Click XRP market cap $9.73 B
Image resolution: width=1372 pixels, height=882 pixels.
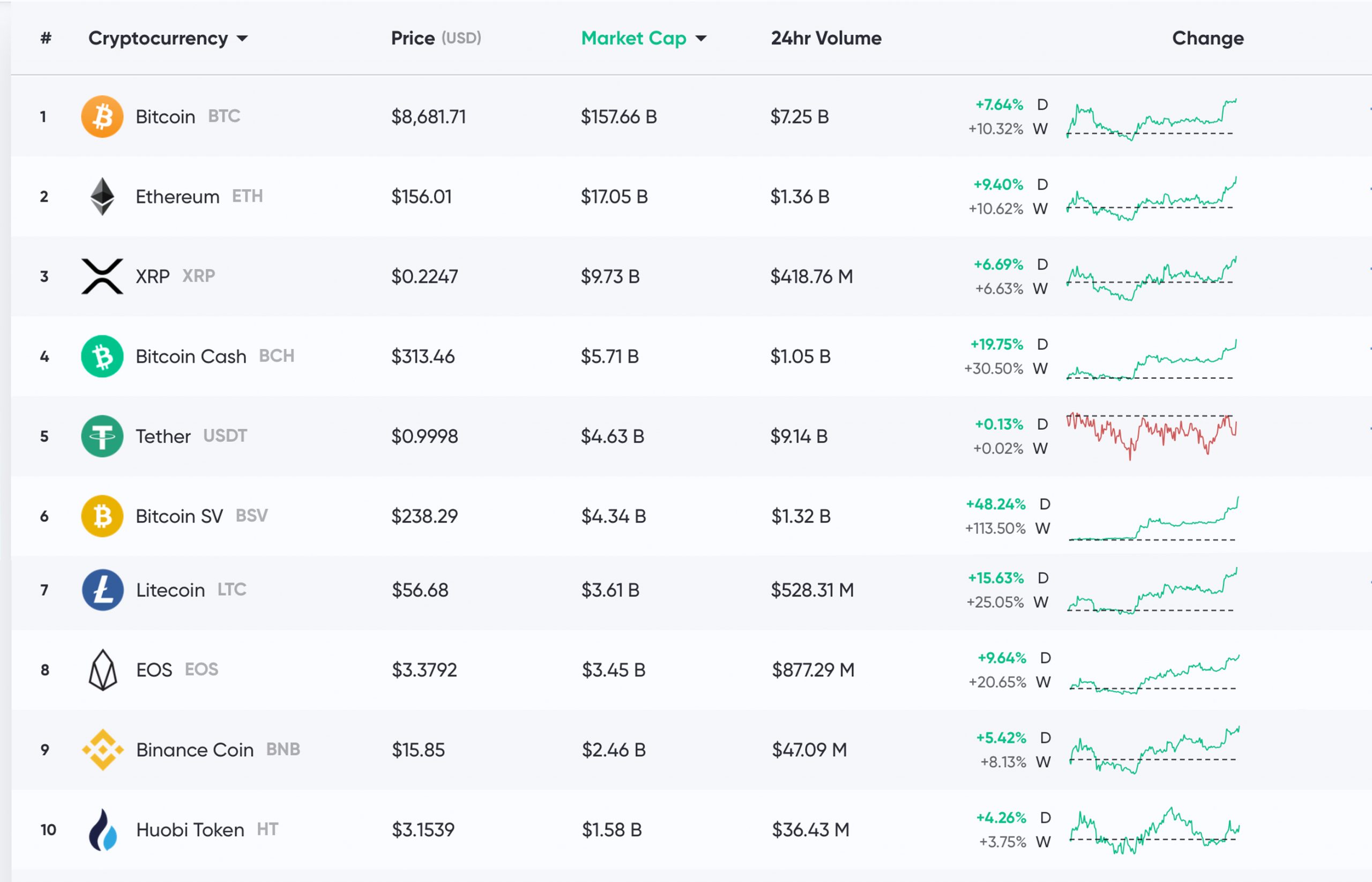tap(610, 276)
